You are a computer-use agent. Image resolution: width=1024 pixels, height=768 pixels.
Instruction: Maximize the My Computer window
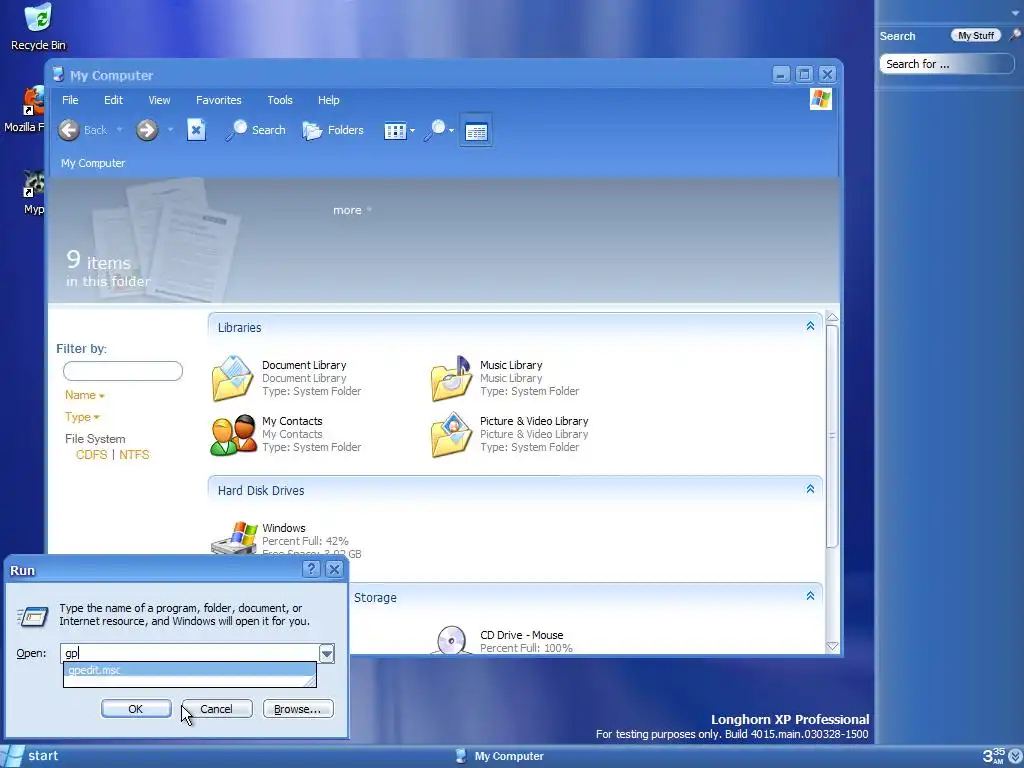pos(804,74)
